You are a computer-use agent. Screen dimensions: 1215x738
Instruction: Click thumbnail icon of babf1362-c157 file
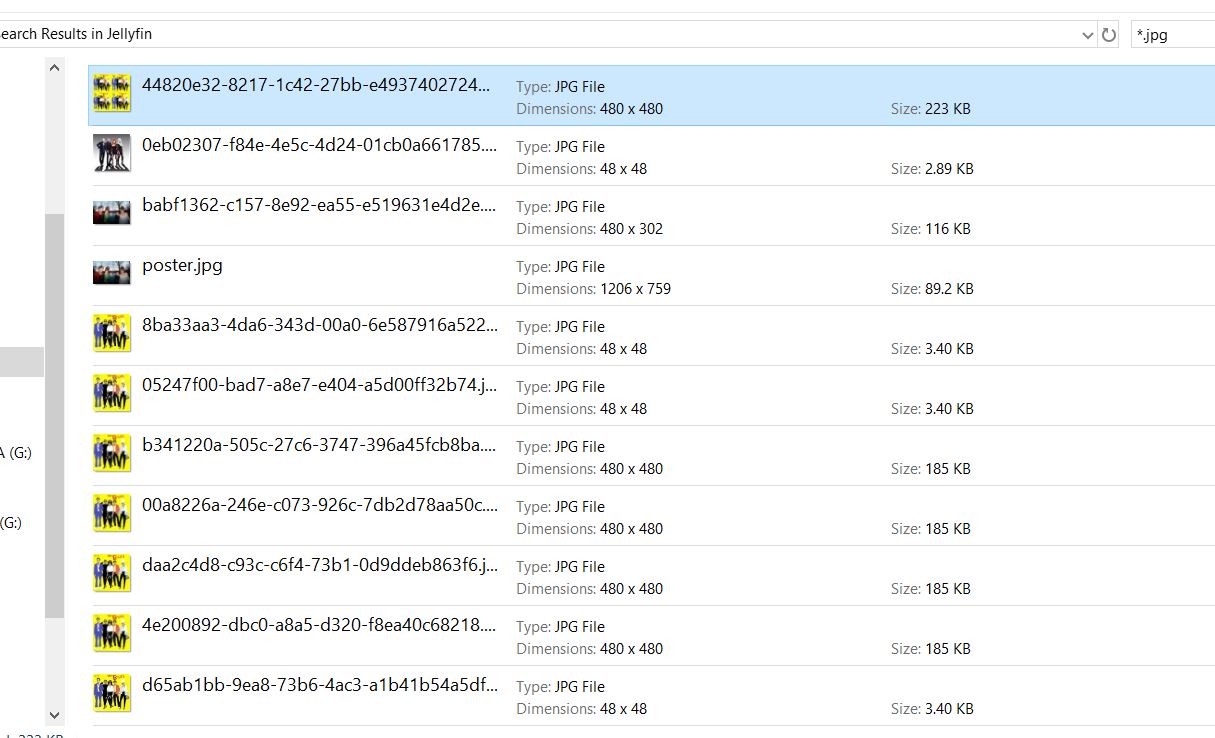pos(112,213)
